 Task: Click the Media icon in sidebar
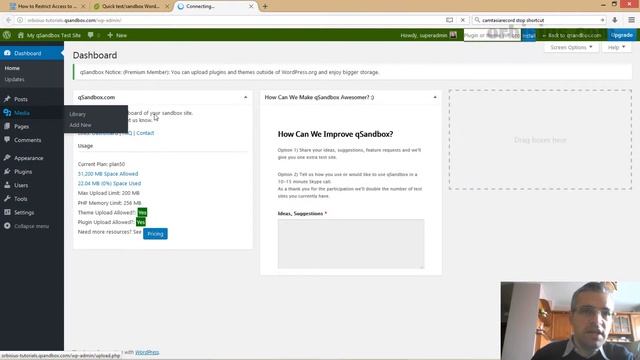[x=7, y=113]
